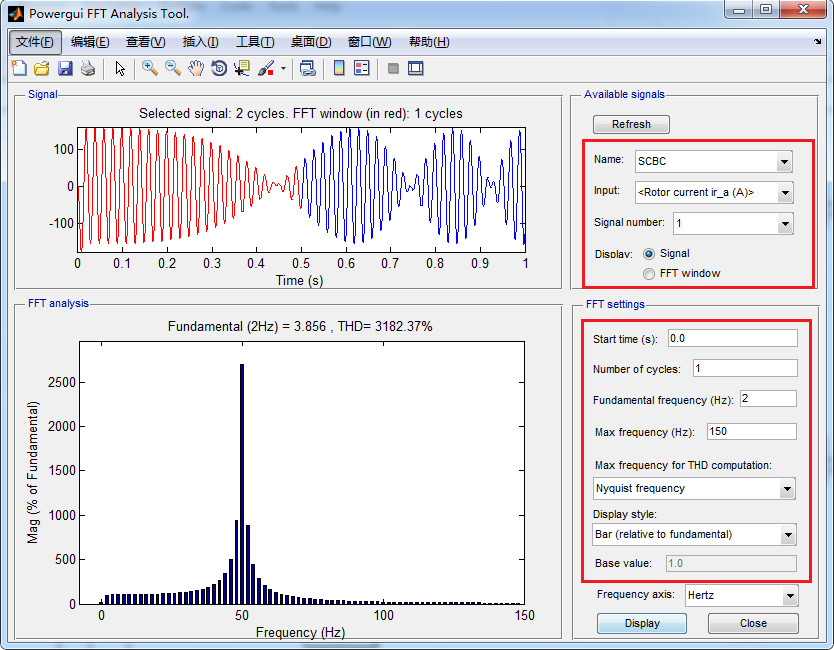Click the red FFT window portion of signal
Viewport: 834px width, 650px height.
pyautogui.click(x=189, y=189)
